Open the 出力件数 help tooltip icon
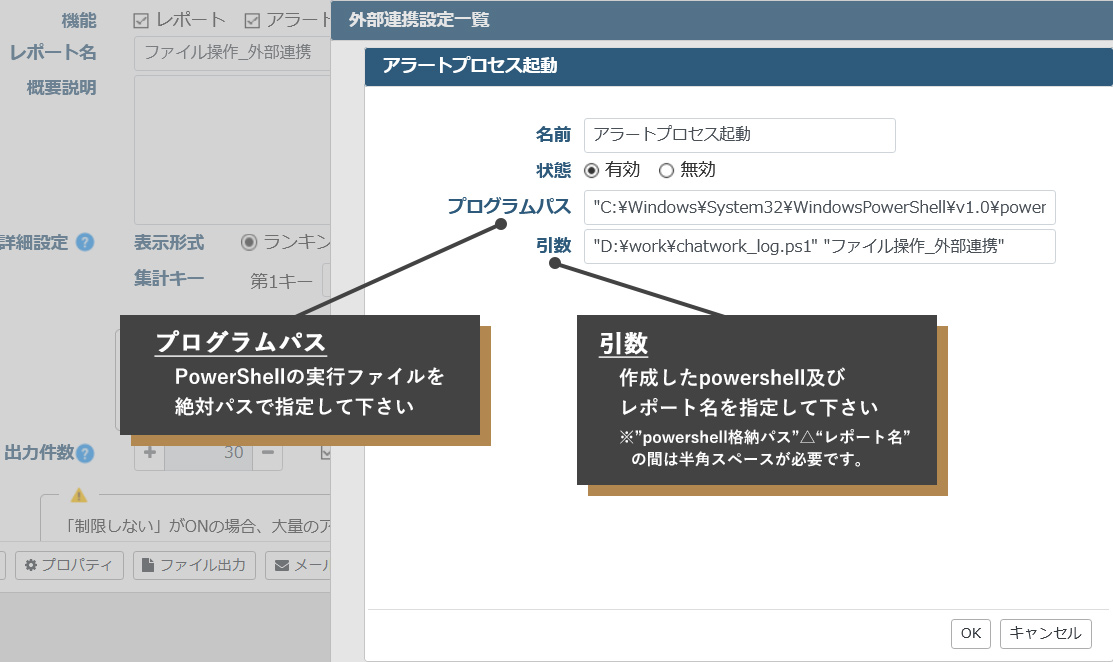The image size is (1113, 662). click(84, 454)
